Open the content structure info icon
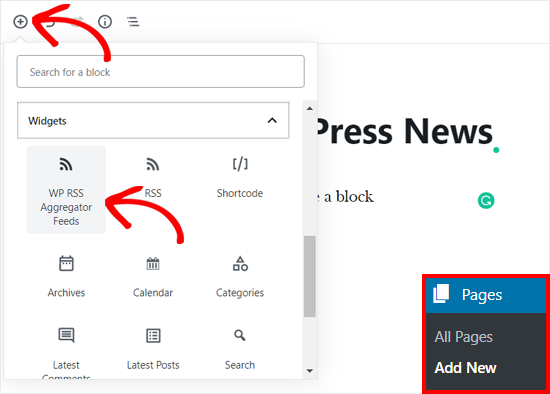This screenshot has width=550, height=394. tap(105, 22)
